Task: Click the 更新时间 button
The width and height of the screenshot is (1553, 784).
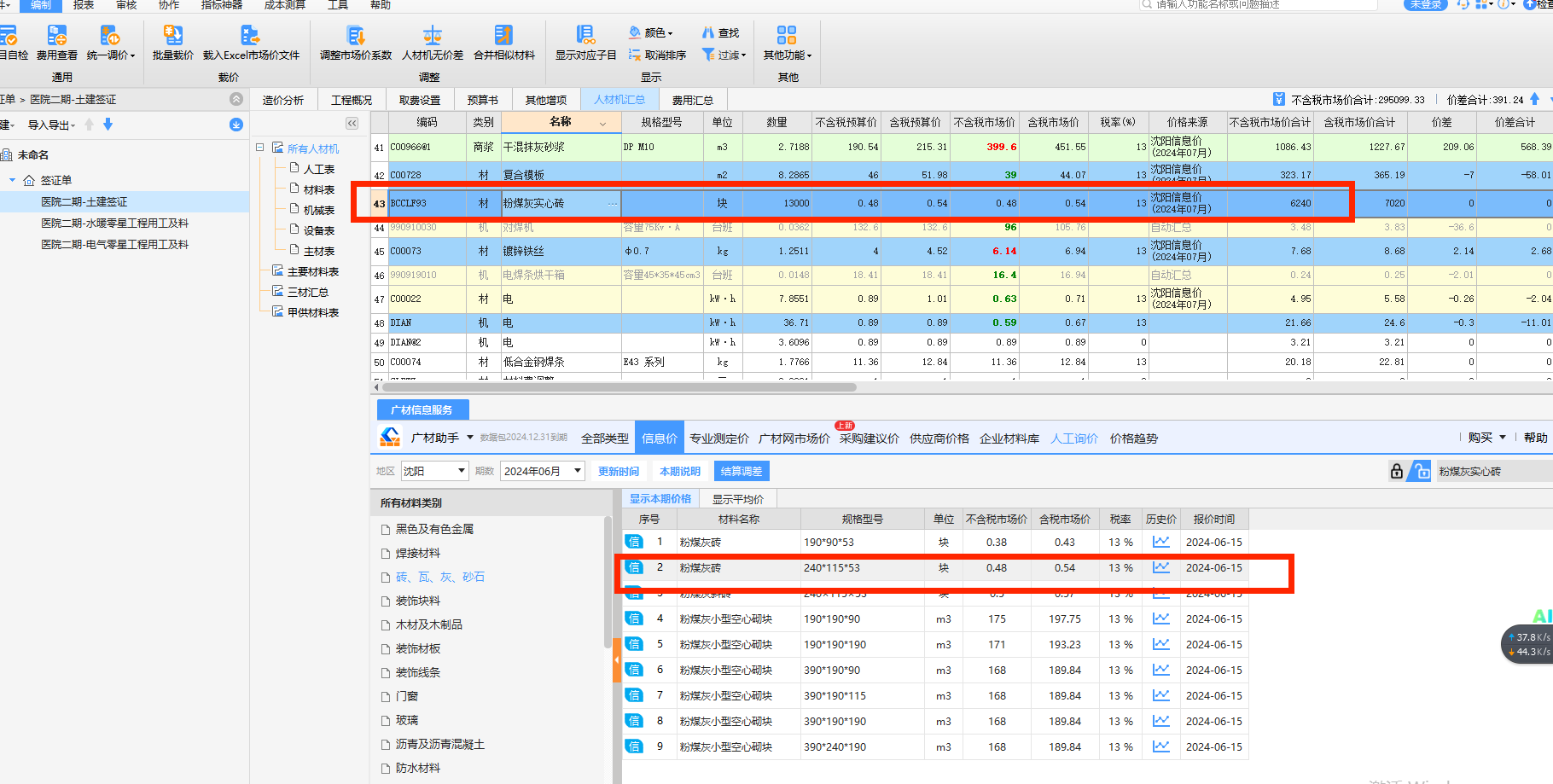Action: pos(619,471)
